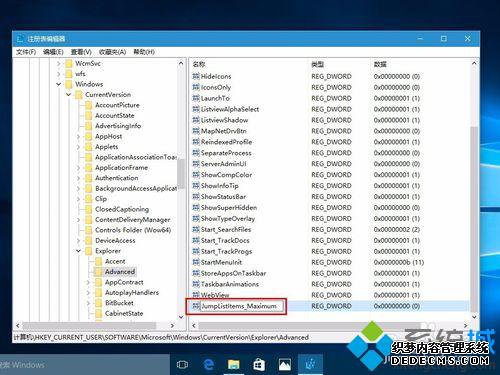This screenshot has height=375, width=500.
Task: Open the 编辑(E) menu
Action: click(x=53, y=52)
